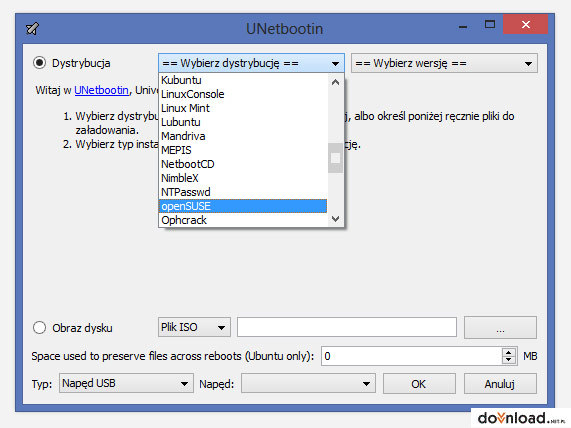Click the UNetbootin app icon in title bar
The height and width of the screenshot is (428, 571).
(32, 28)
